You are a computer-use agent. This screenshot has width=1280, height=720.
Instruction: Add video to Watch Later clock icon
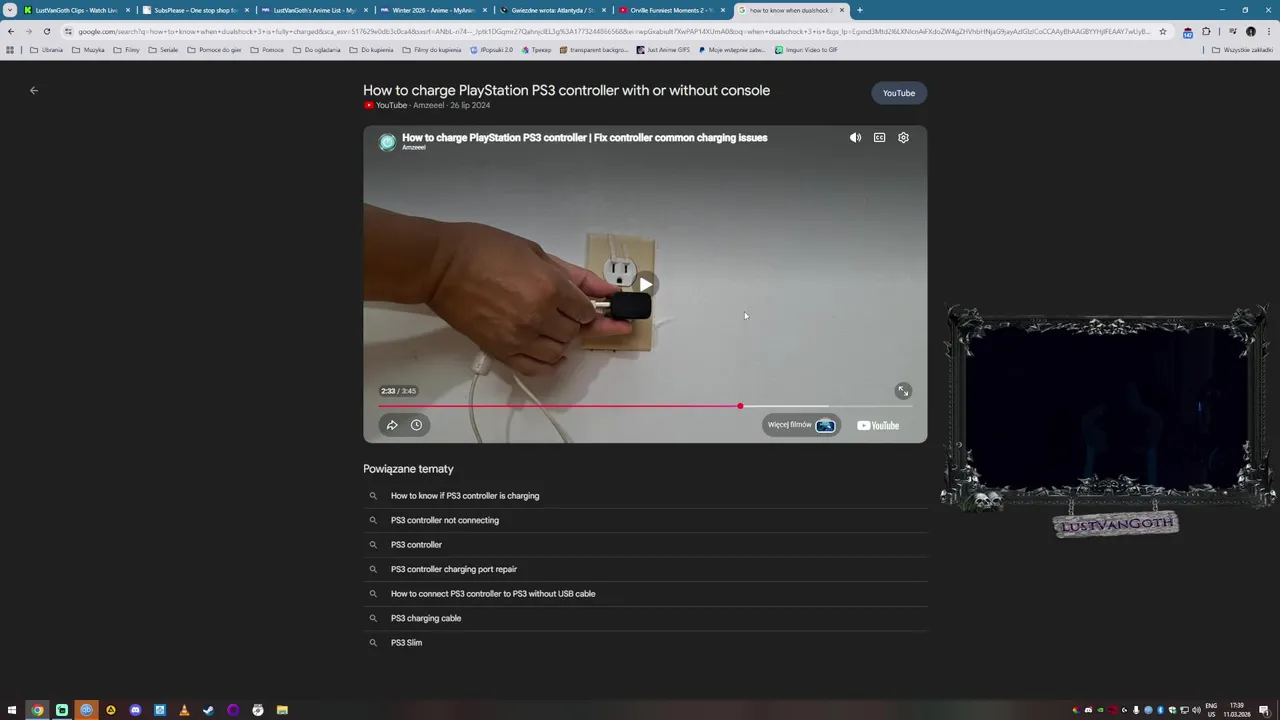tap(416, 425)
